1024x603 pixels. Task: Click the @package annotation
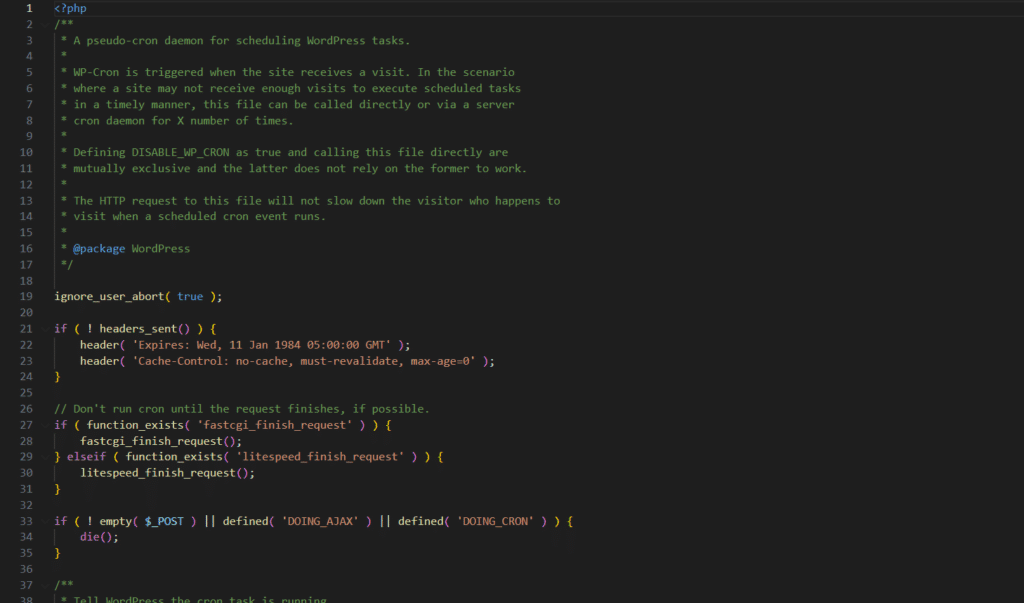[99, 248]
